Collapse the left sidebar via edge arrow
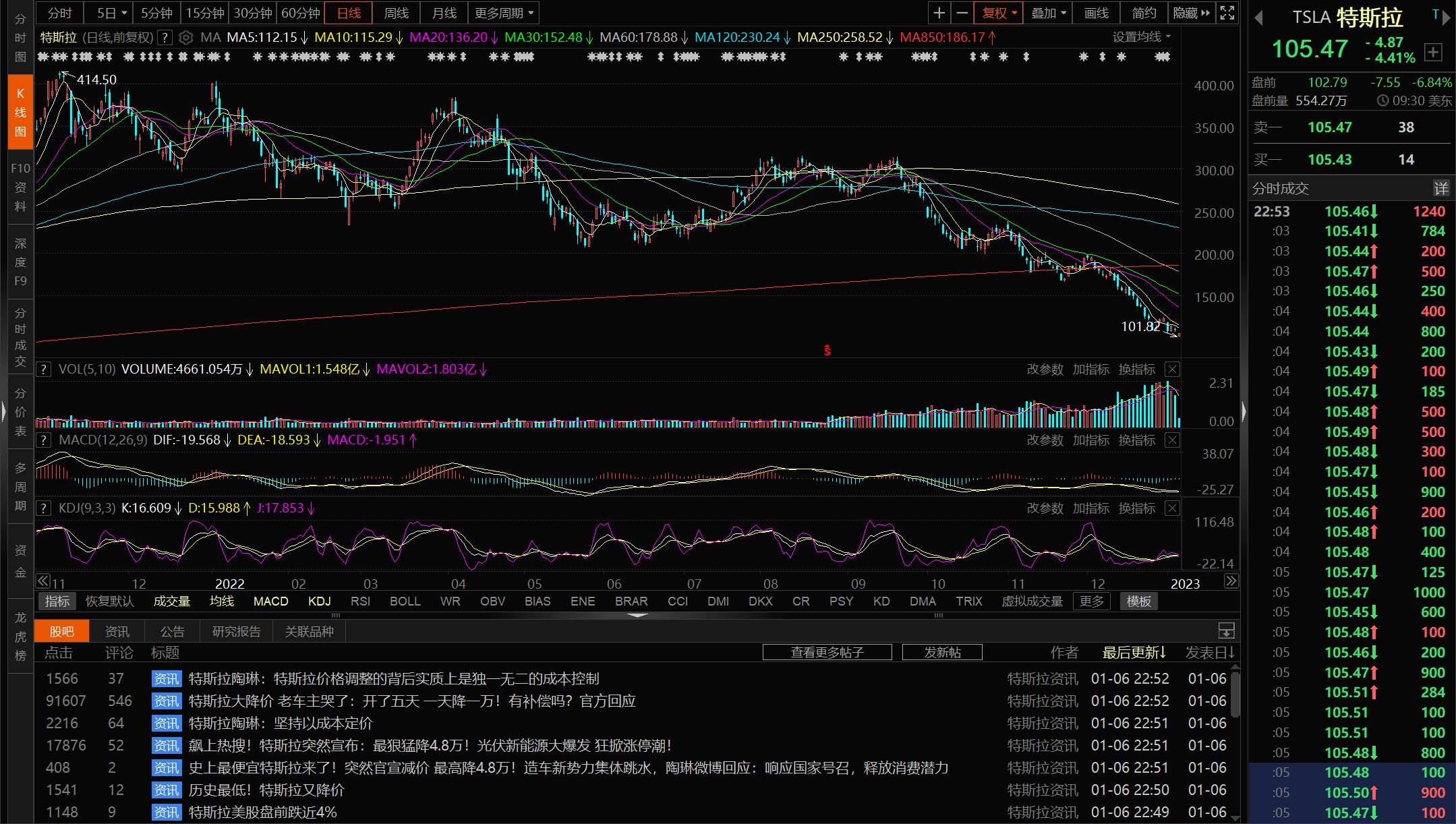This screenshot has height=824, width=1456. [x=3, y=411]
